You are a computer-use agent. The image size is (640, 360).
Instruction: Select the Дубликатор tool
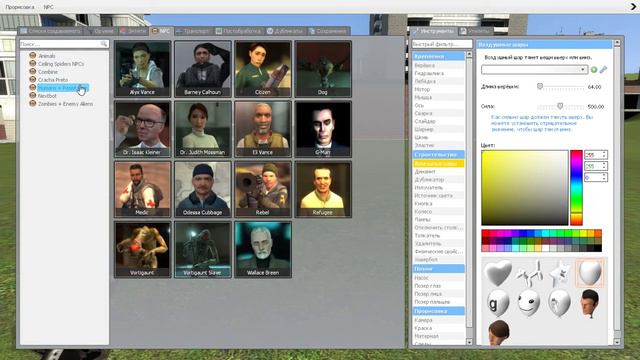438,180
